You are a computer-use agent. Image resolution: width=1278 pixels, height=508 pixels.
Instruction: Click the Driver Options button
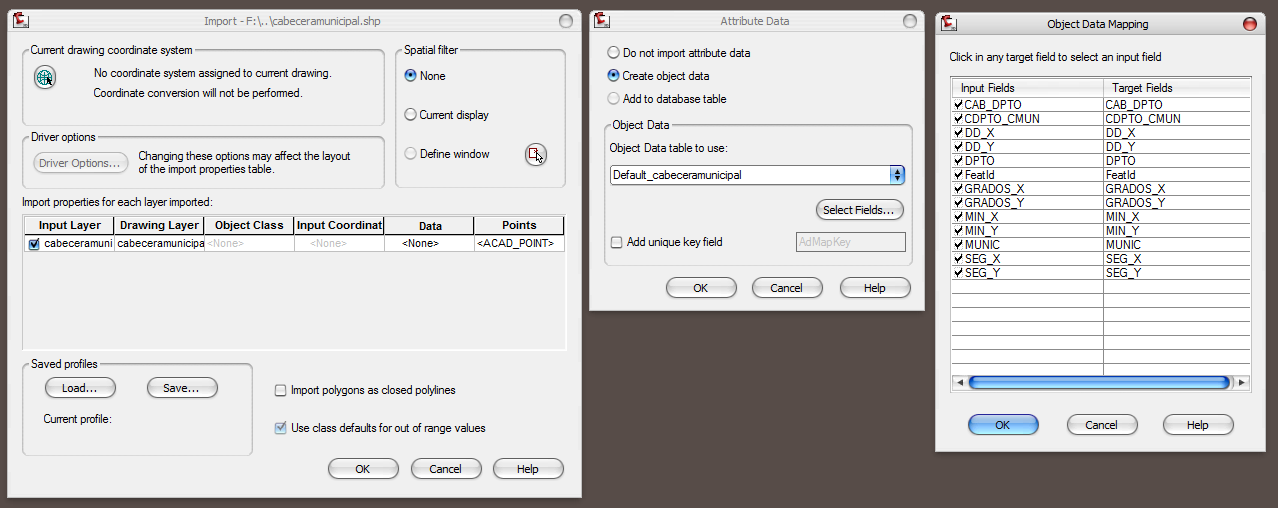[81, 163]
